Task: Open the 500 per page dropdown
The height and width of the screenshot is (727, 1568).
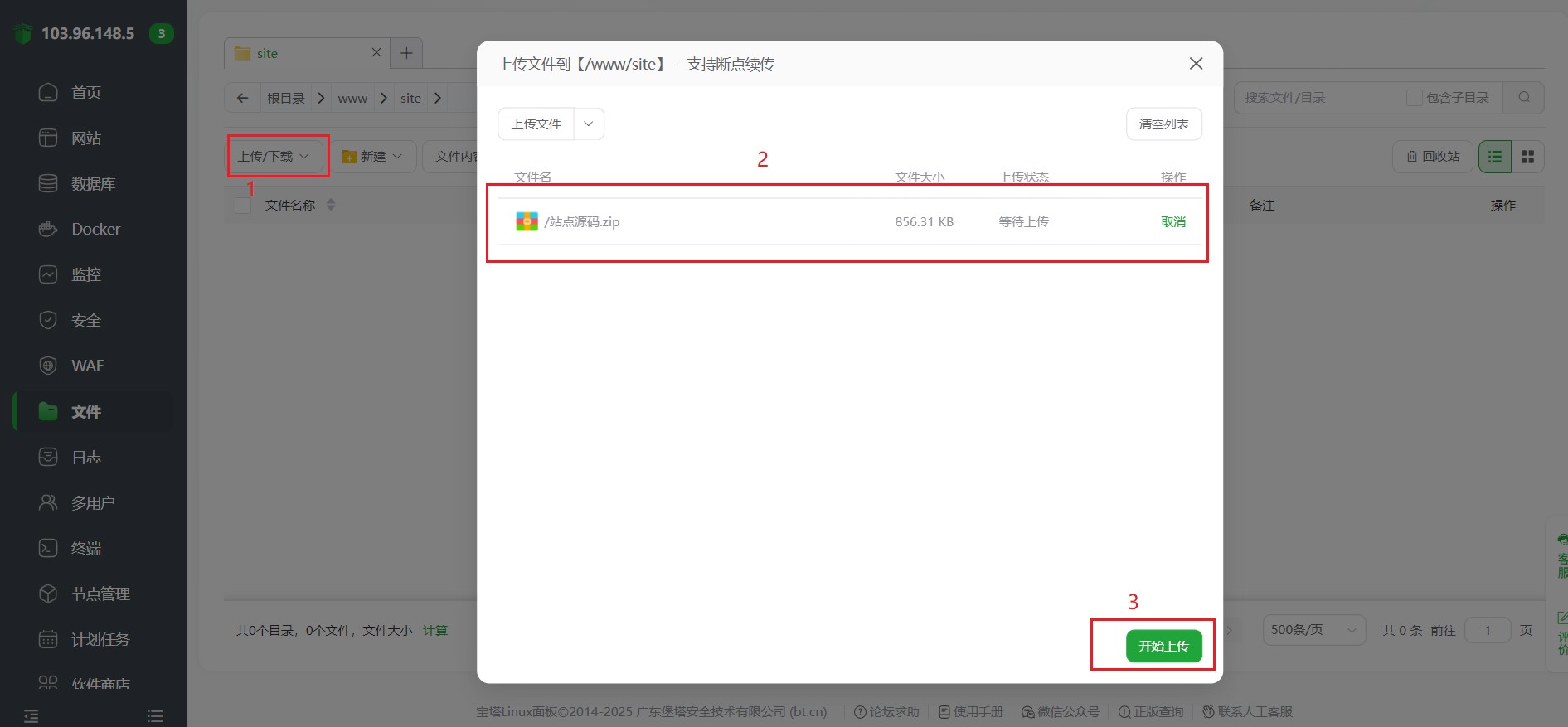Action: point(1313,630)
